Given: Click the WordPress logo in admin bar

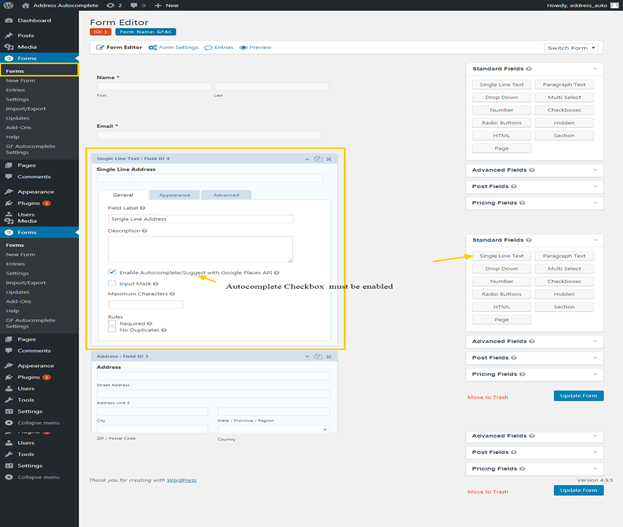Looking at the screenshot, I should pyautogui.click(x=8, y=5).
